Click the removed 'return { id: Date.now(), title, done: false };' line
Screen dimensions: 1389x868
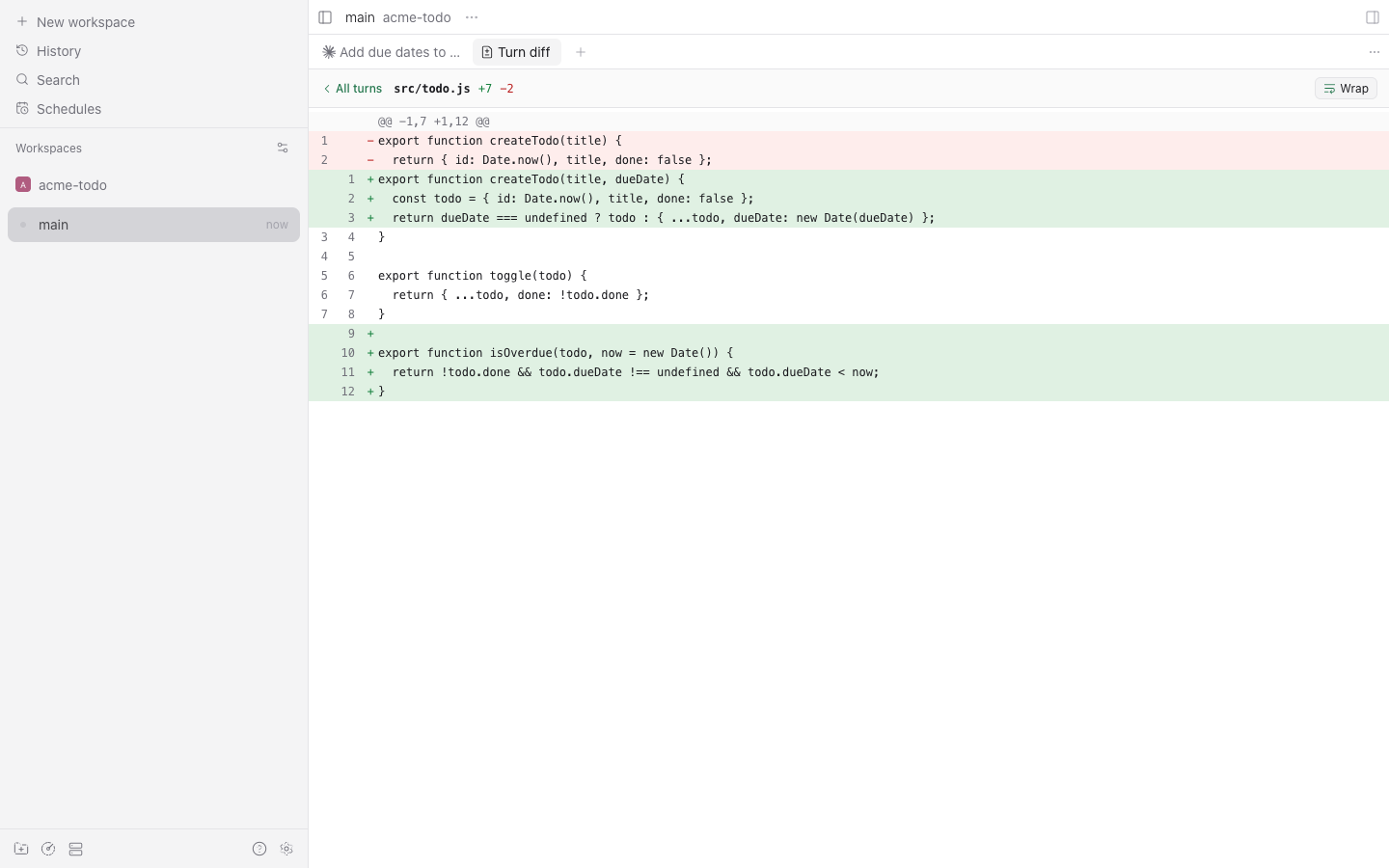(849, 160)
